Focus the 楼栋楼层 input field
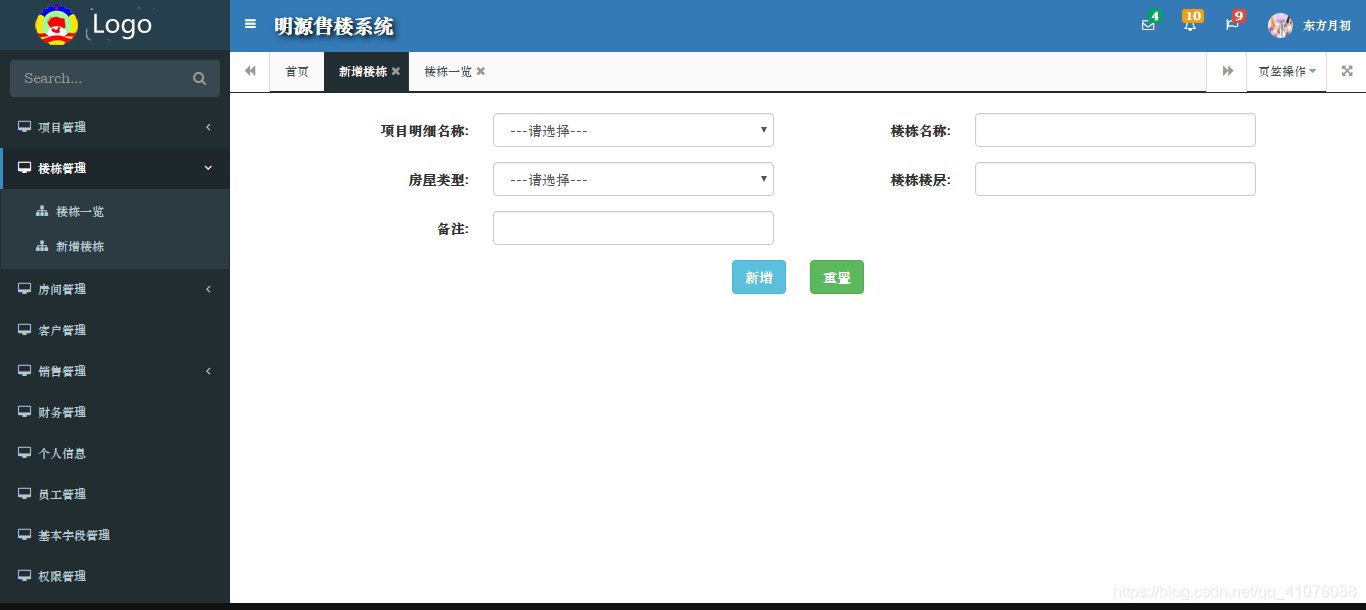The height and width of the screenshot is (610, 1366). coord(1115,179)
